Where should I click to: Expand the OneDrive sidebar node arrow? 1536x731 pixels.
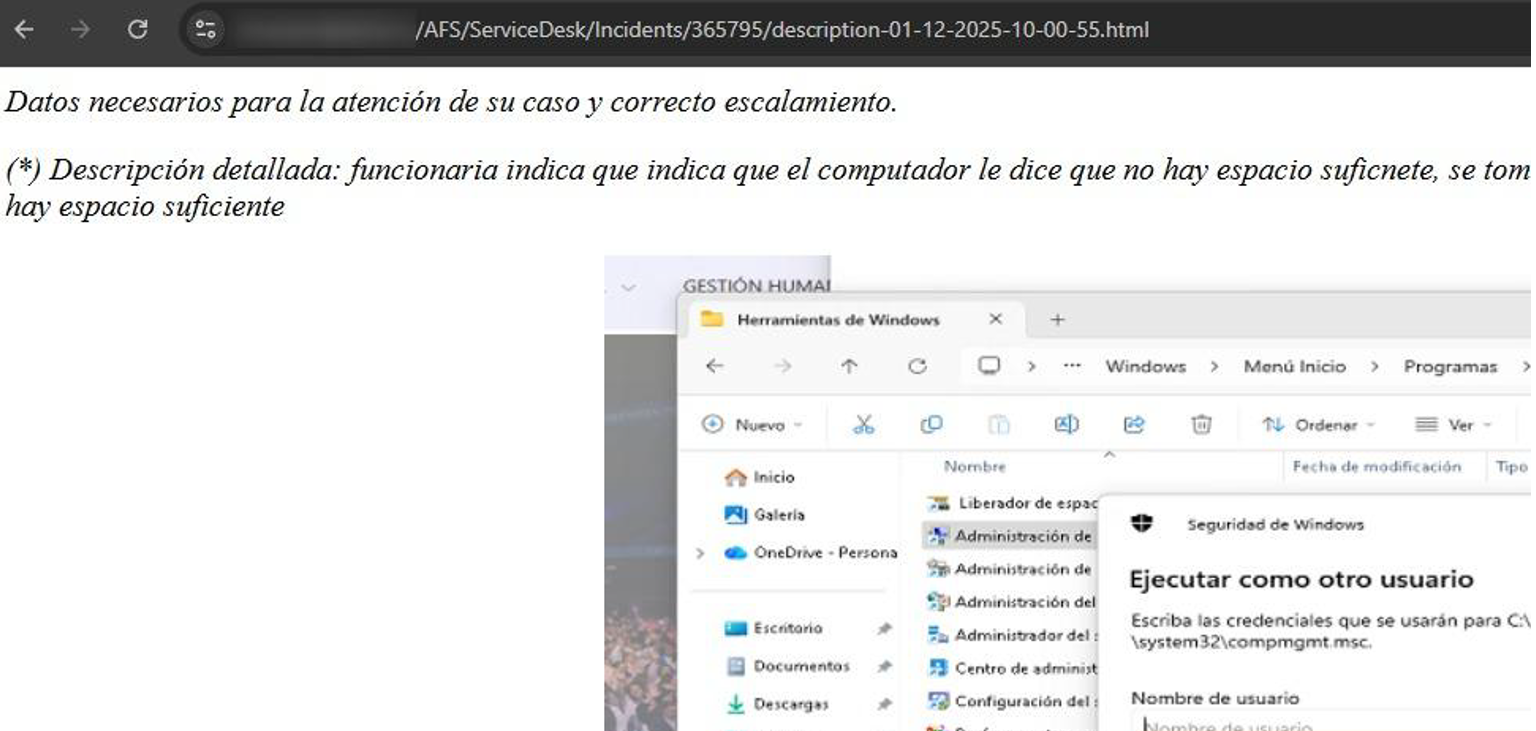pos(700,553)
